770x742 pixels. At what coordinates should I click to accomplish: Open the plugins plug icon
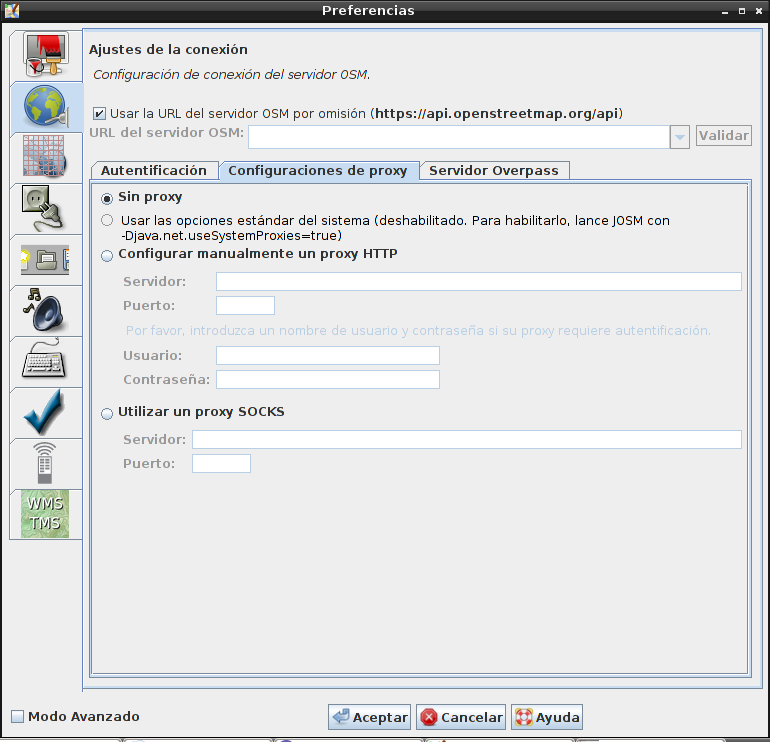[45, 208]
